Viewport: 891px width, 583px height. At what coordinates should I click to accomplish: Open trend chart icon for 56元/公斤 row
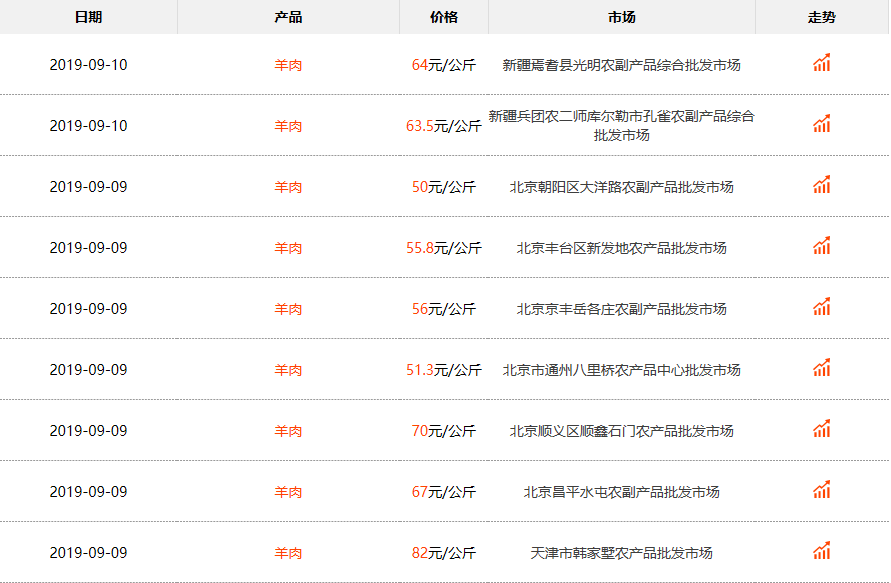click(x=822, y=306)
